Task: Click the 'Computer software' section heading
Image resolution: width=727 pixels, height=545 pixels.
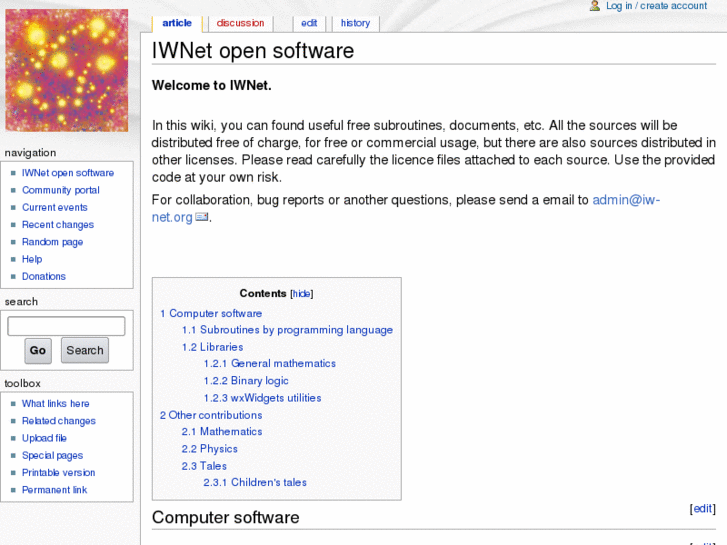Action: pos(226,518)
